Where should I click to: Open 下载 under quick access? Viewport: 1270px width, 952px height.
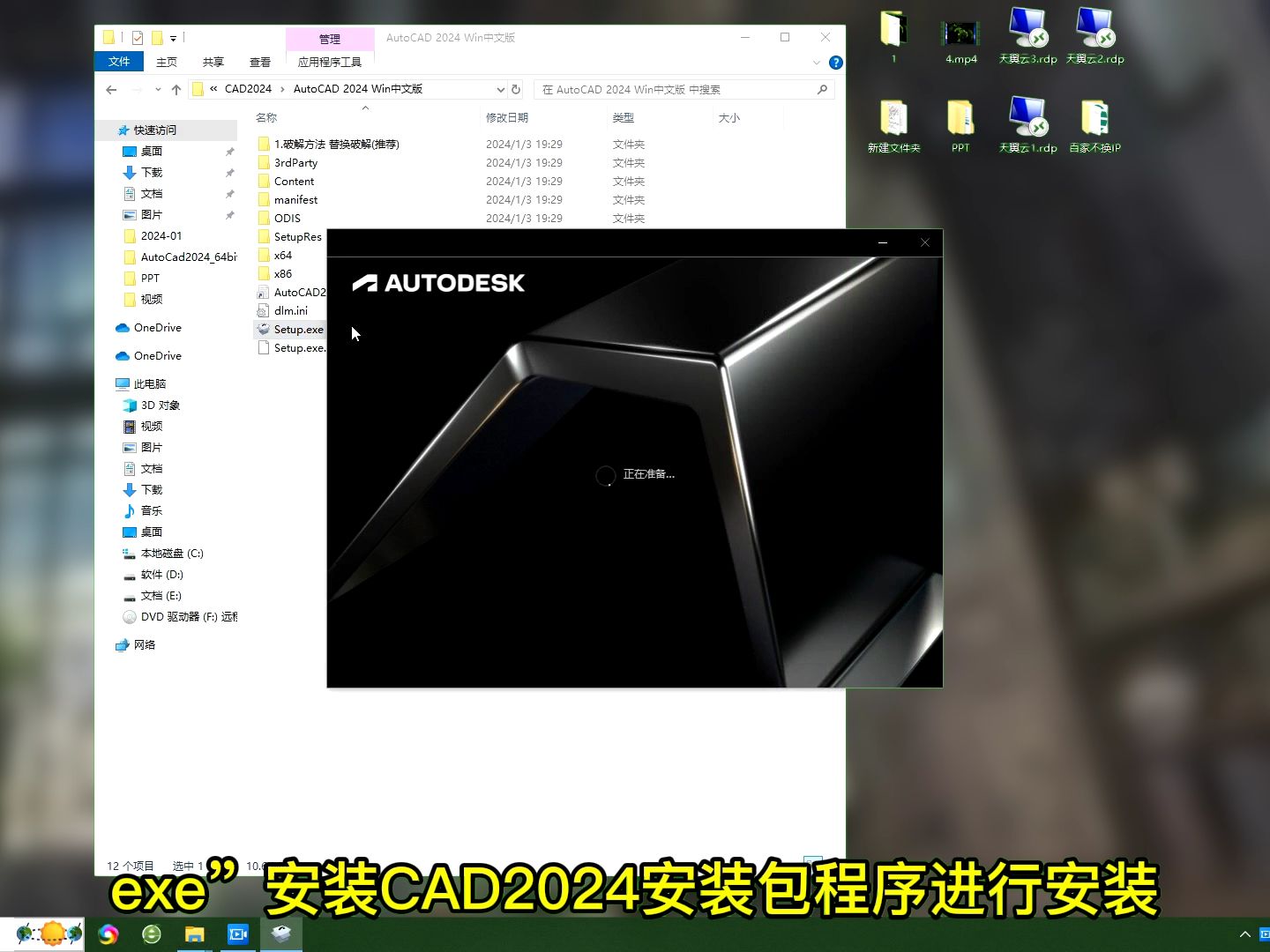coord(152,172)
